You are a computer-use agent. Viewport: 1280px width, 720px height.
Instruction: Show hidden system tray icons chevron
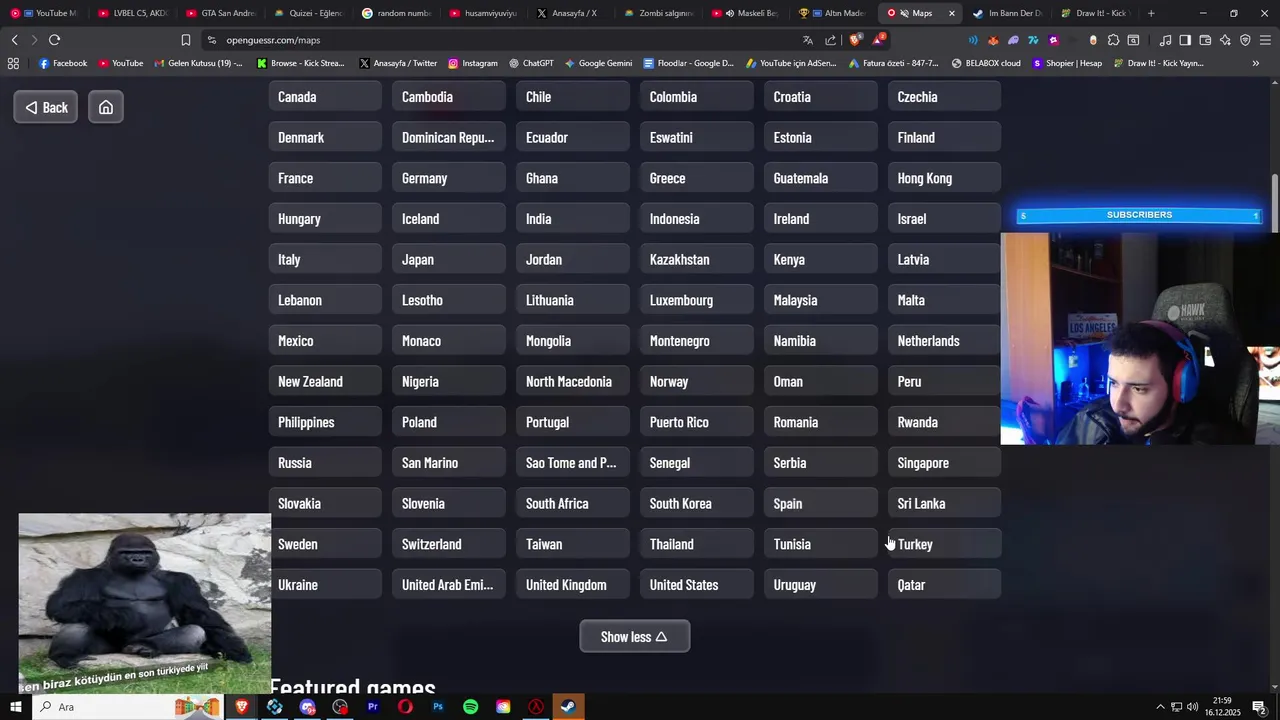point(1160,707)
